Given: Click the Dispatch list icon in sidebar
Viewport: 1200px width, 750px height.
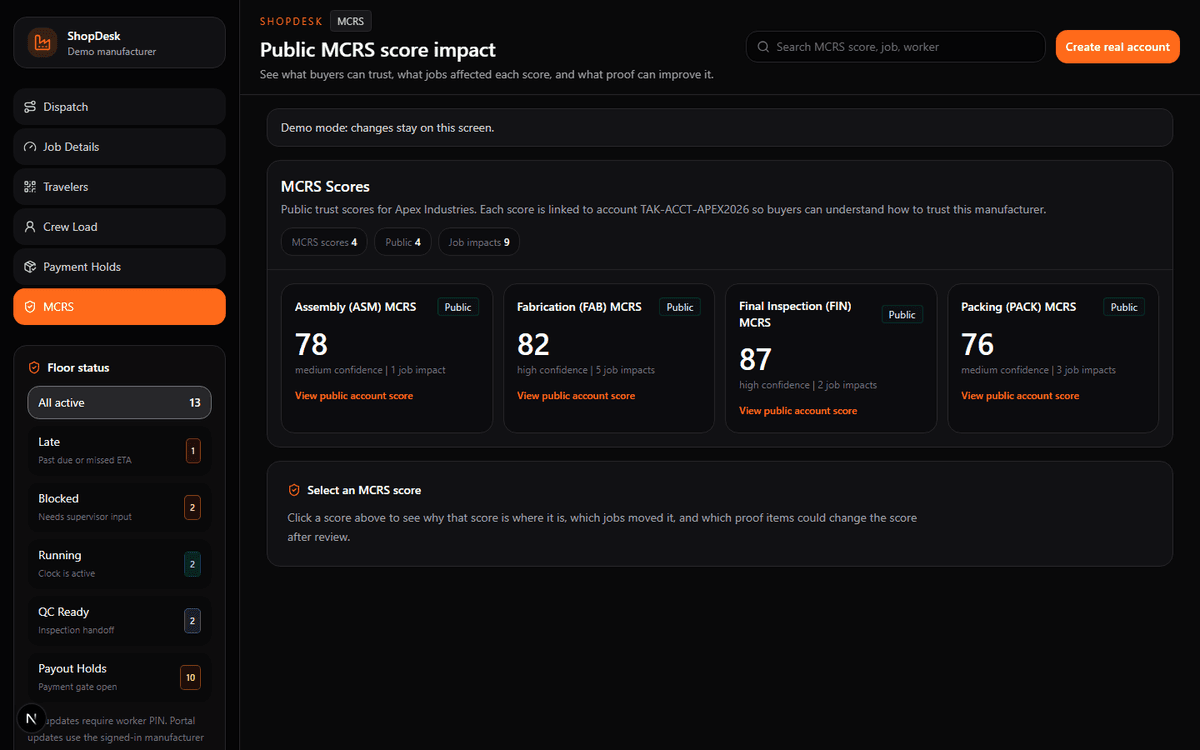Looking at the screenshot, I should click(x=30, y=107).
